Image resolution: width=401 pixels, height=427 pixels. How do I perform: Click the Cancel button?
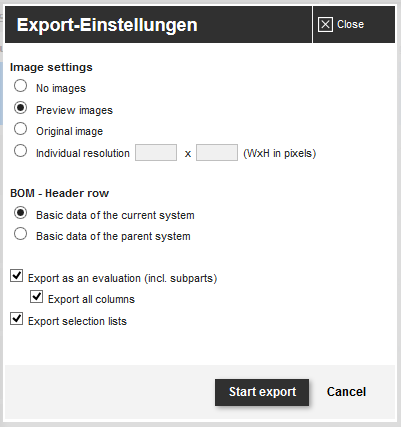point(346,392)
